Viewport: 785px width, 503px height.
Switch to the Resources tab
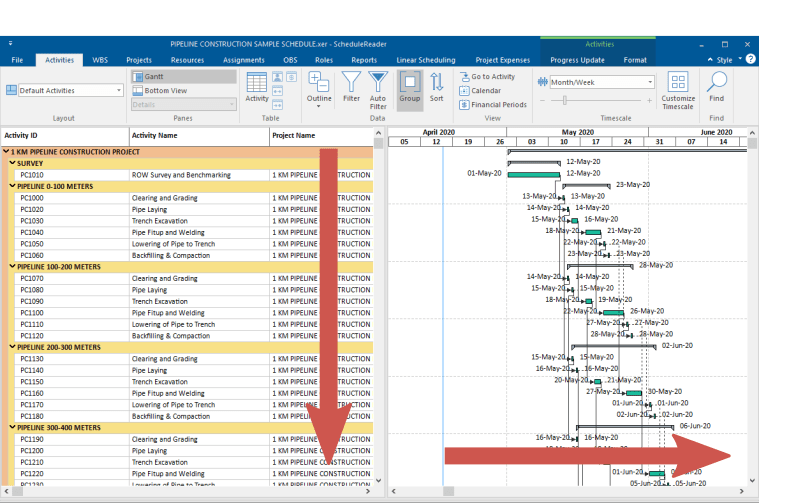pyautogui.click(x=187, y=60)
